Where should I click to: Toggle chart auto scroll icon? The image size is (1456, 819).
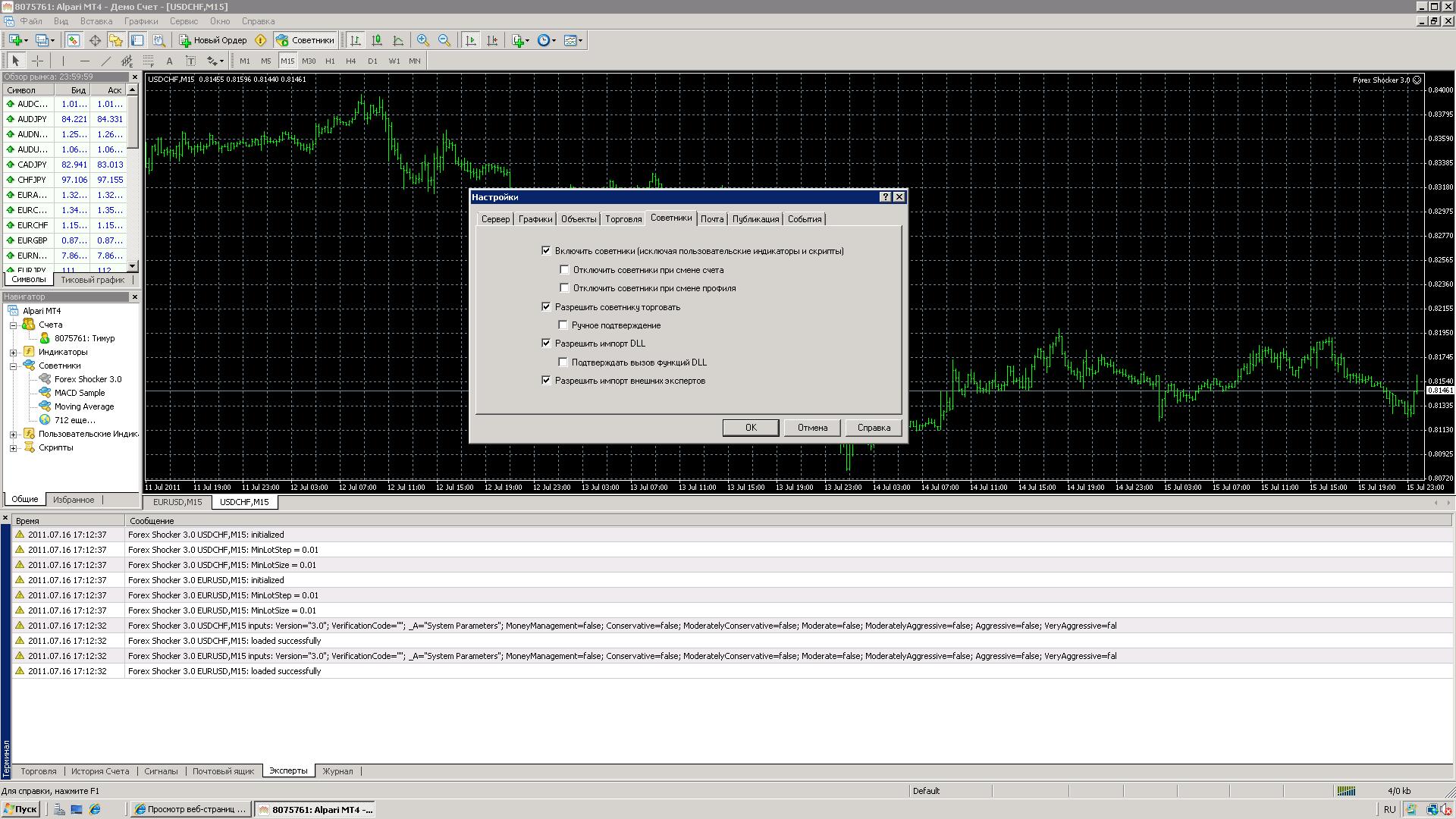[x=471, y=40]
